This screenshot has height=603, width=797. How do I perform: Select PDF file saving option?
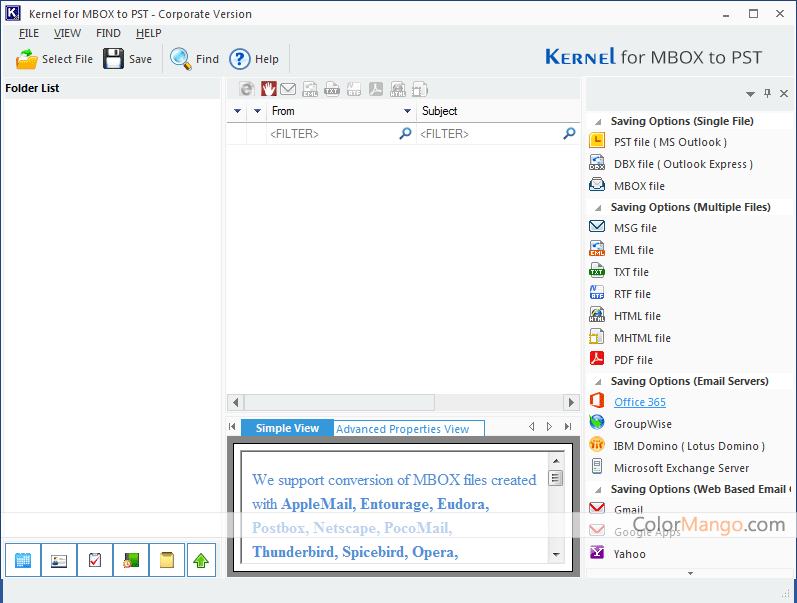point(632,360)
